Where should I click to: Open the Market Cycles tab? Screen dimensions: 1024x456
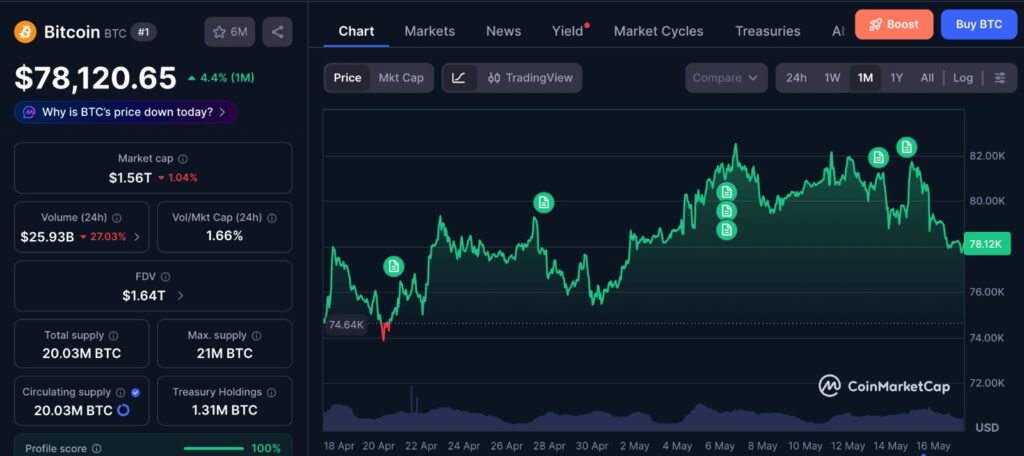click(x=658, y=31)
